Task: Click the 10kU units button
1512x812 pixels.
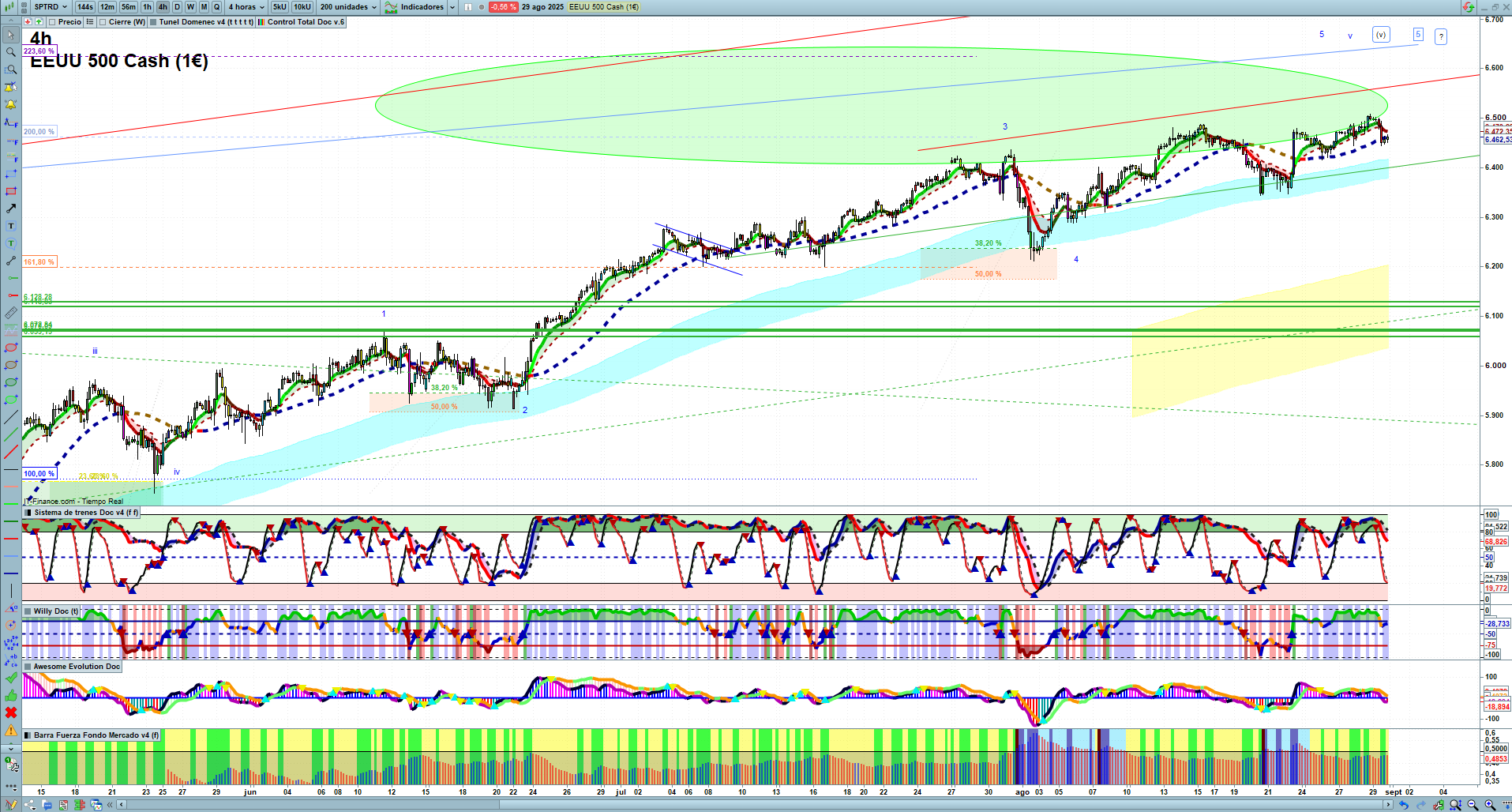Action: click(302, 7)
